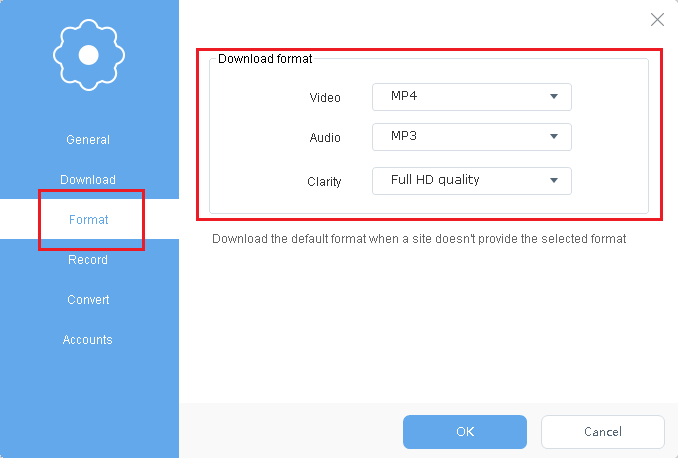Click the arrow on the Video dropdown
Screen dimensions: 678x458
554,96
